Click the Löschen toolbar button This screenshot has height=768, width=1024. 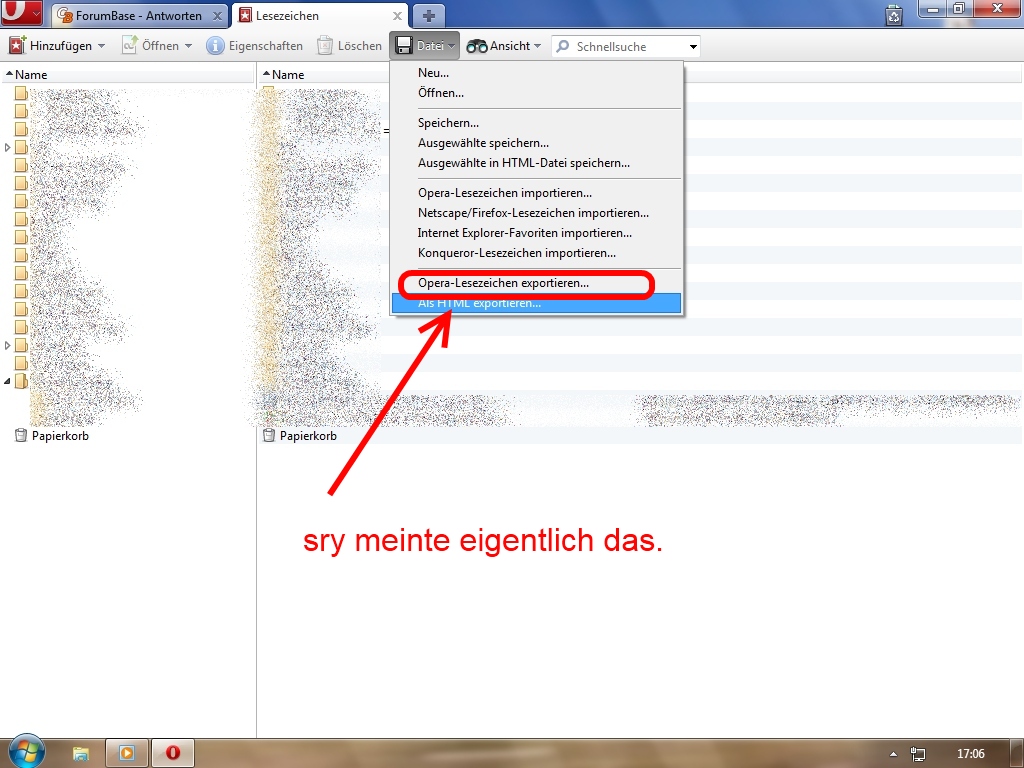(349, 46)
